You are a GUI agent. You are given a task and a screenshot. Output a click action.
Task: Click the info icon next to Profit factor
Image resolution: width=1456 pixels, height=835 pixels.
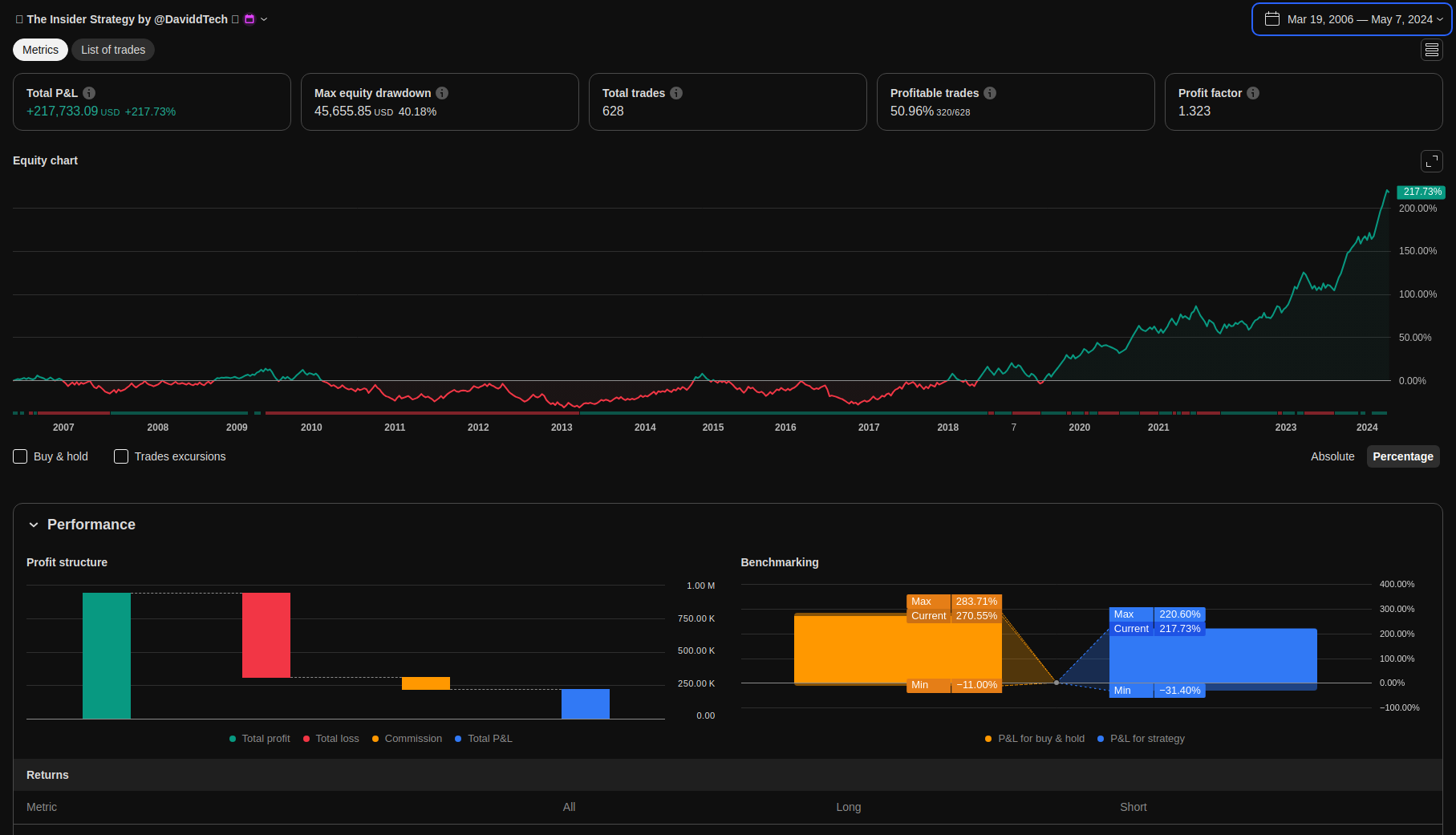[x=1253, y=93]
